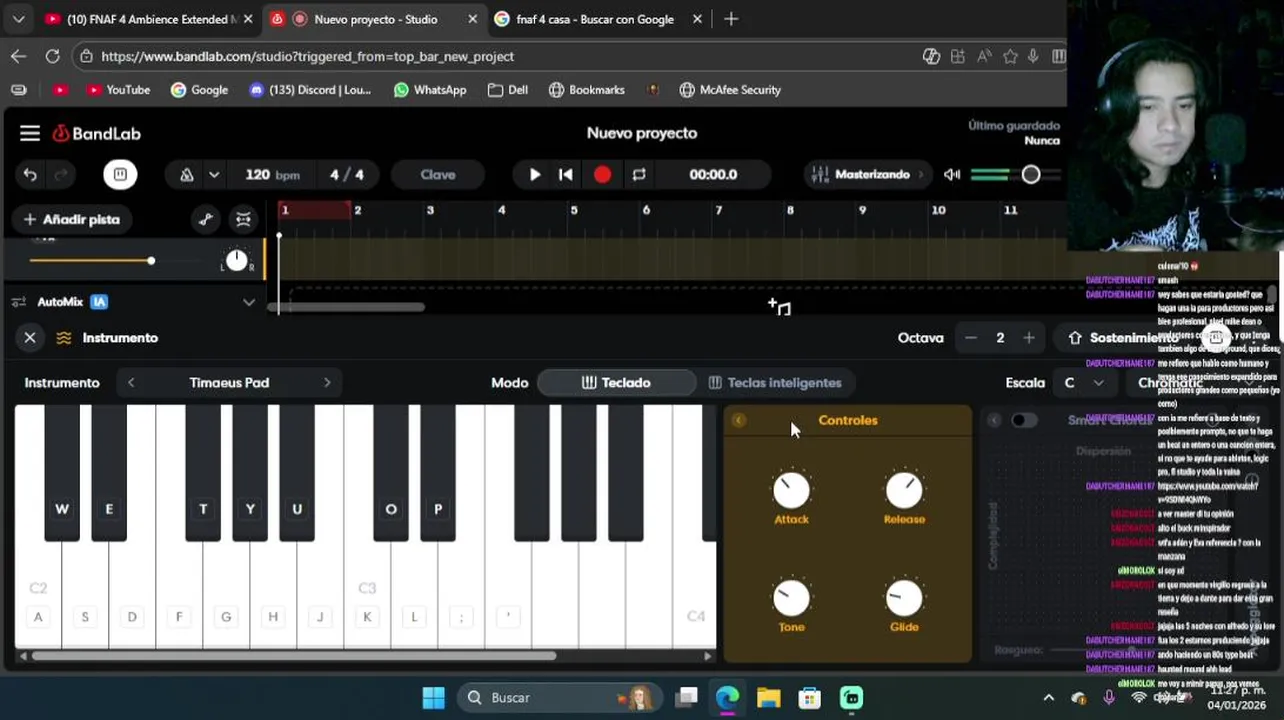
Task: Adjust the master volume slider knob
Action: [1031, 175]
